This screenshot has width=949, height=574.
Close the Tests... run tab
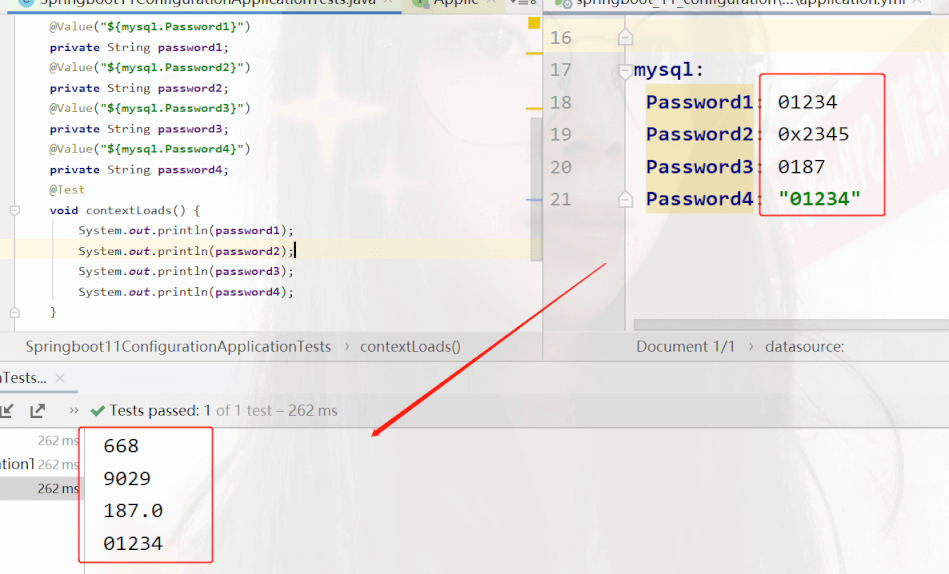(60, 378)
